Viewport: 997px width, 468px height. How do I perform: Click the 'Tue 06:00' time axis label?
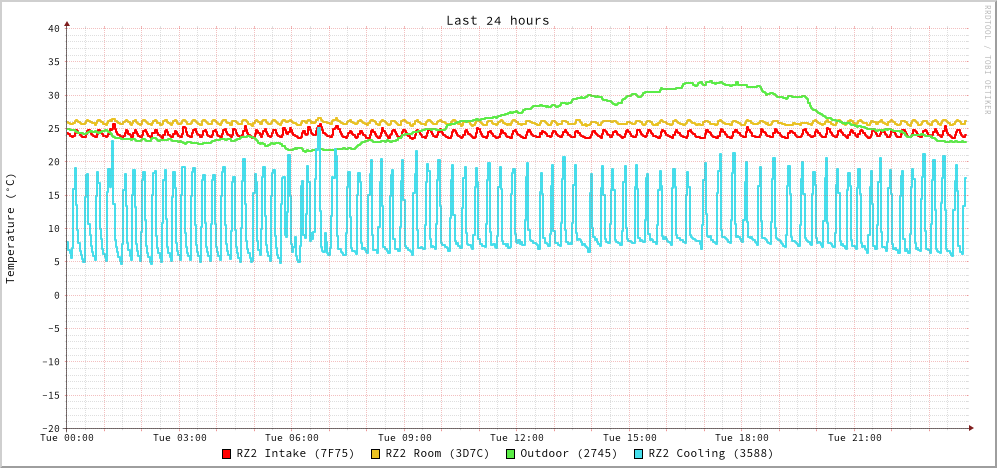coord(292,438)
